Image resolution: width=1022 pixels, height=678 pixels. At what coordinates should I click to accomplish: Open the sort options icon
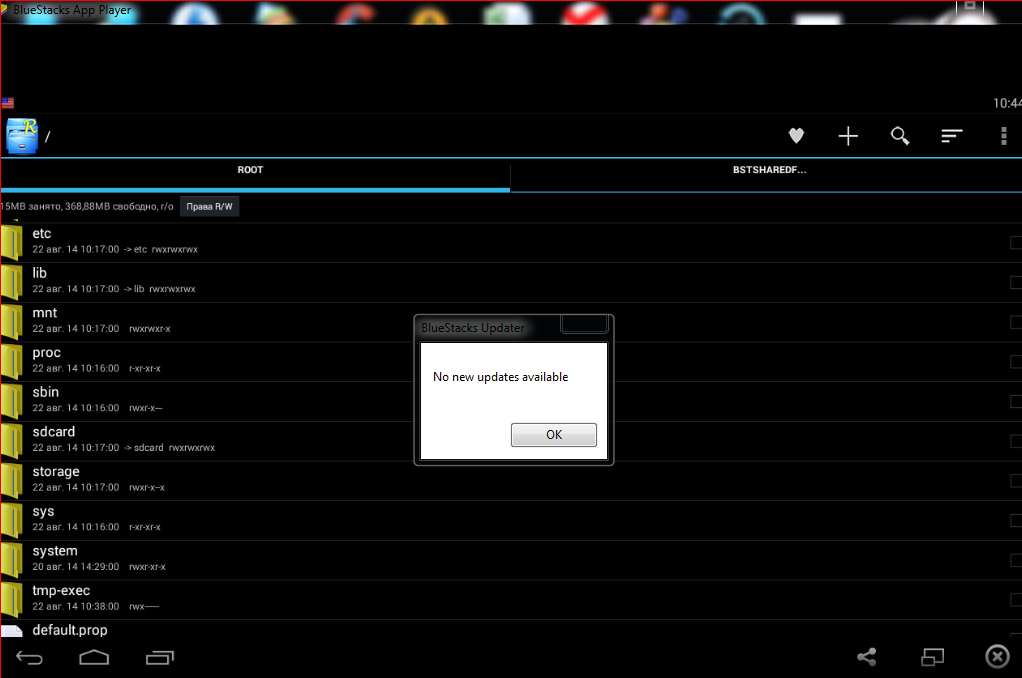tap(952, 136)
